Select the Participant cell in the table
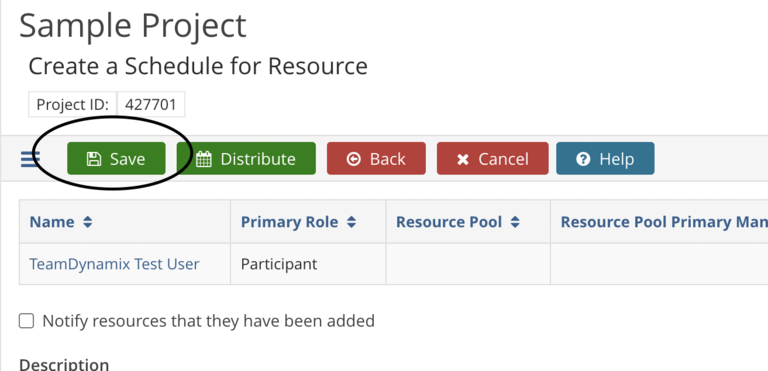 pos(308,264)
